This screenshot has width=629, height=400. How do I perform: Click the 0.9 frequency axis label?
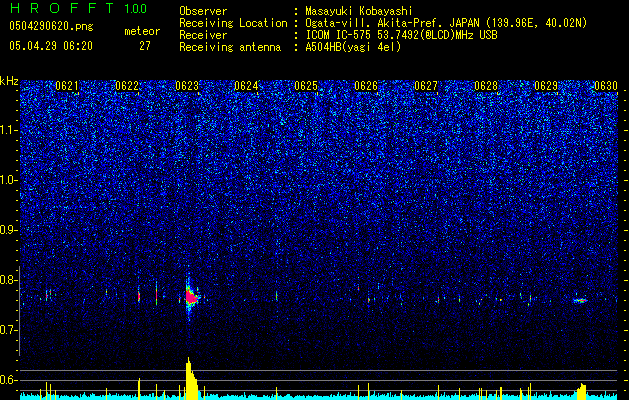(9, 230)
